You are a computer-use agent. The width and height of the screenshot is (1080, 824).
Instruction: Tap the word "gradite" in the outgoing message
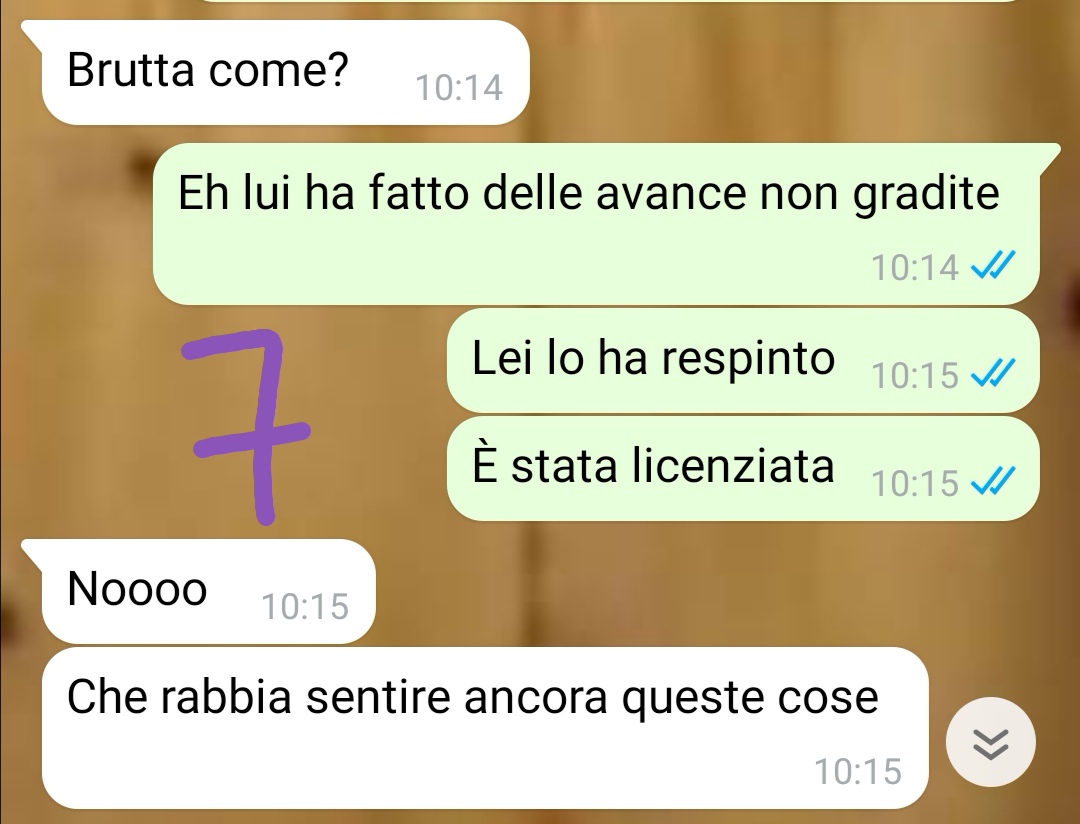click(926, 195)
